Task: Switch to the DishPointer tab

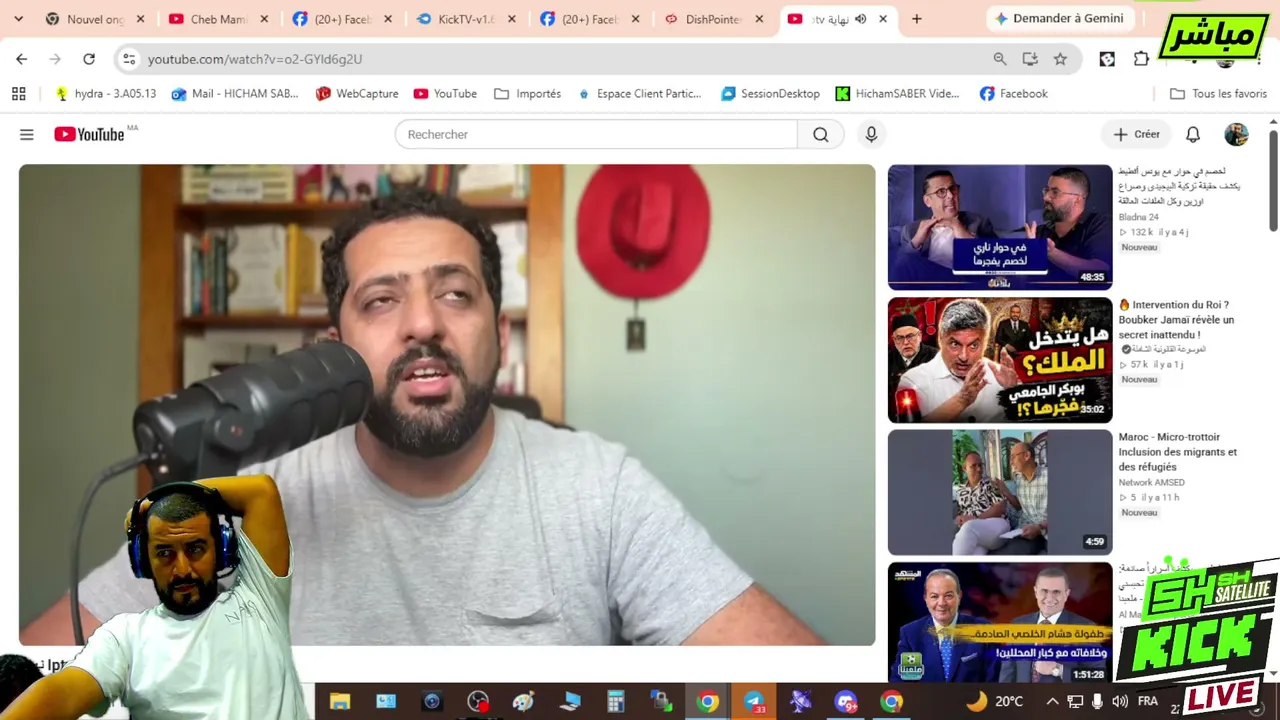Action: [x=714, y=19]
